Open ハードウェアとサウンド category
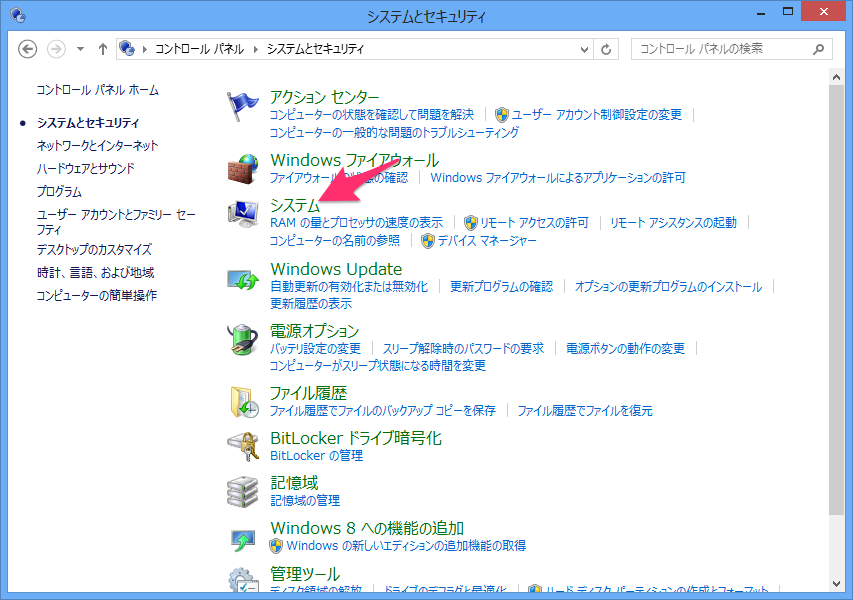Screen dimensions: 853x600 click(x=85, y=169)
